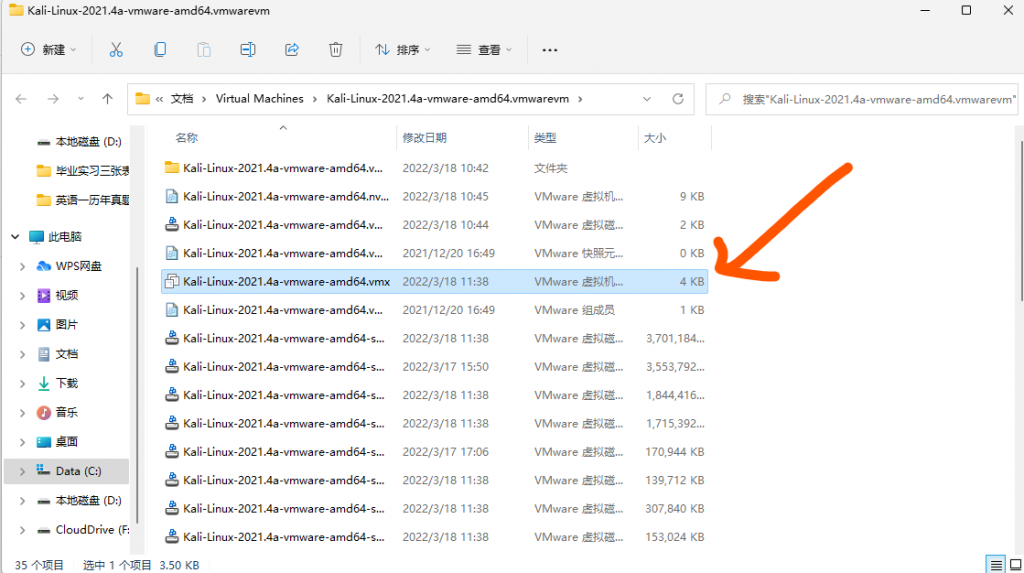Image resolution: width=1024 pixels, height=573 pixels.
Task: Select the folder dated 2022/3/18 10:42
Action: coord(434,168)
